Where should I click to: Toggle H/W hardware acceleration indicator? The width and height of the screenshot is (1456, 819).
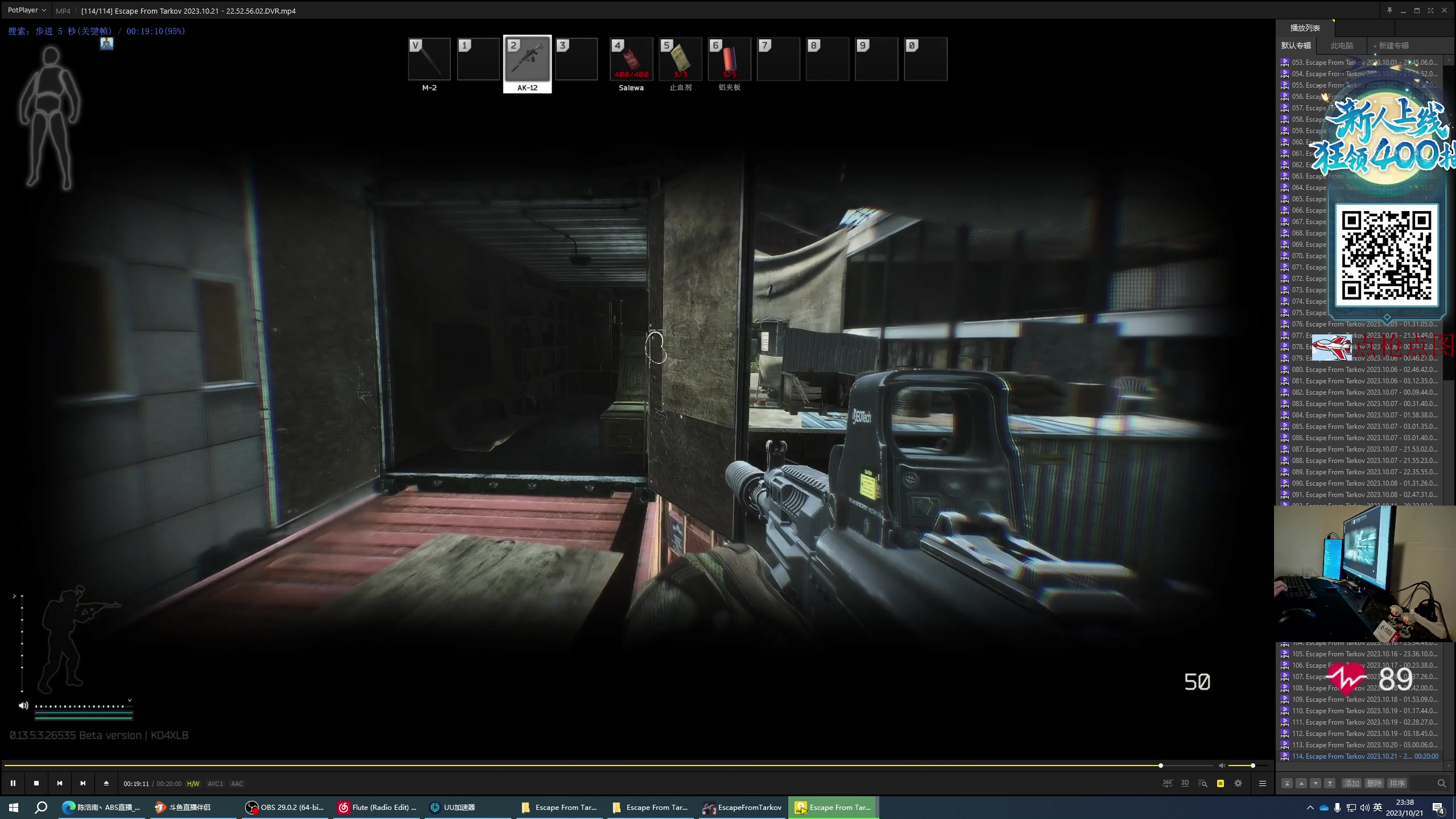tap(193, 784)
